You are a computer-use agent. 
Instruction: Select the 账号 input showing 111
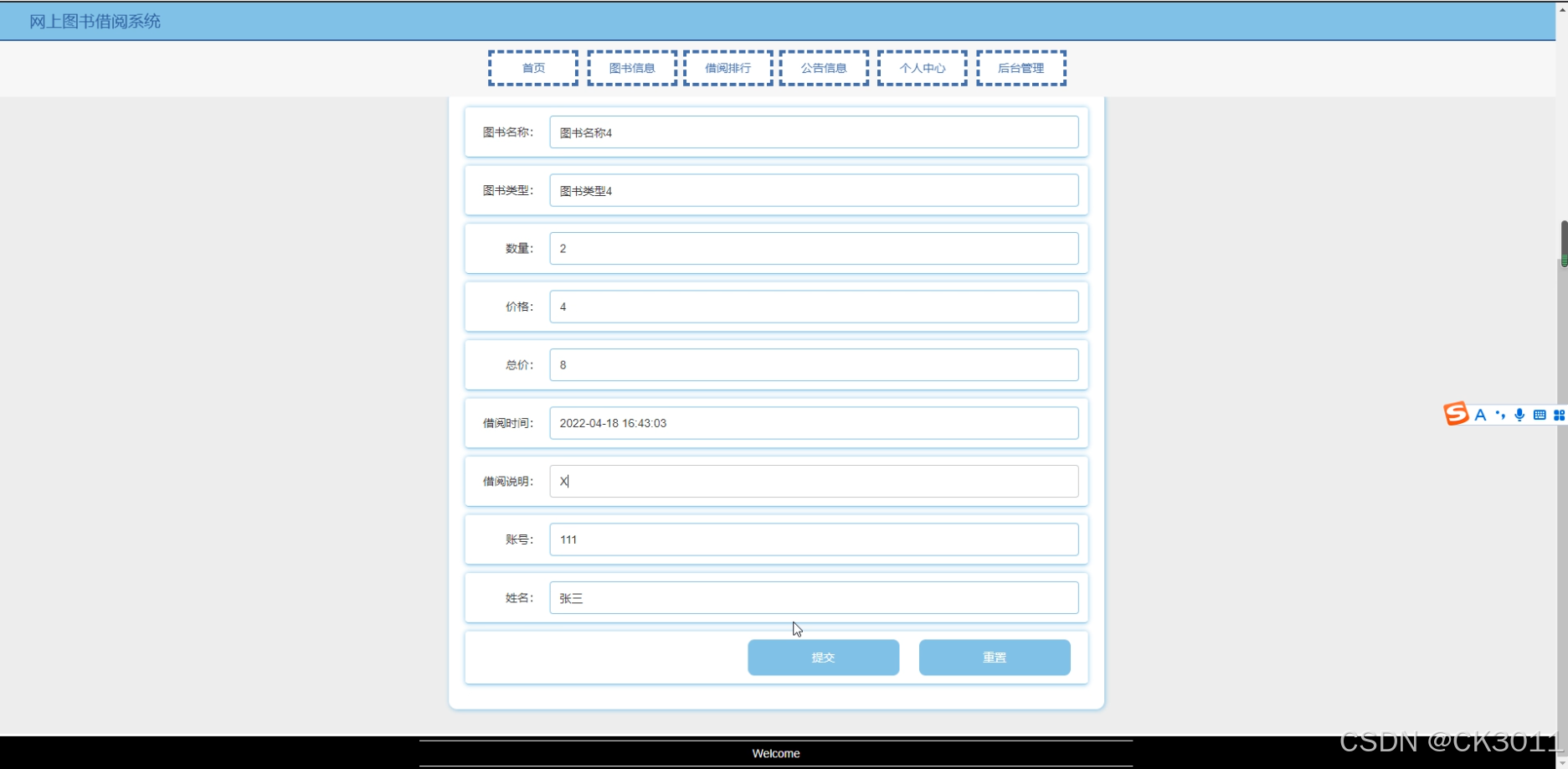click(x=813, y=539)
